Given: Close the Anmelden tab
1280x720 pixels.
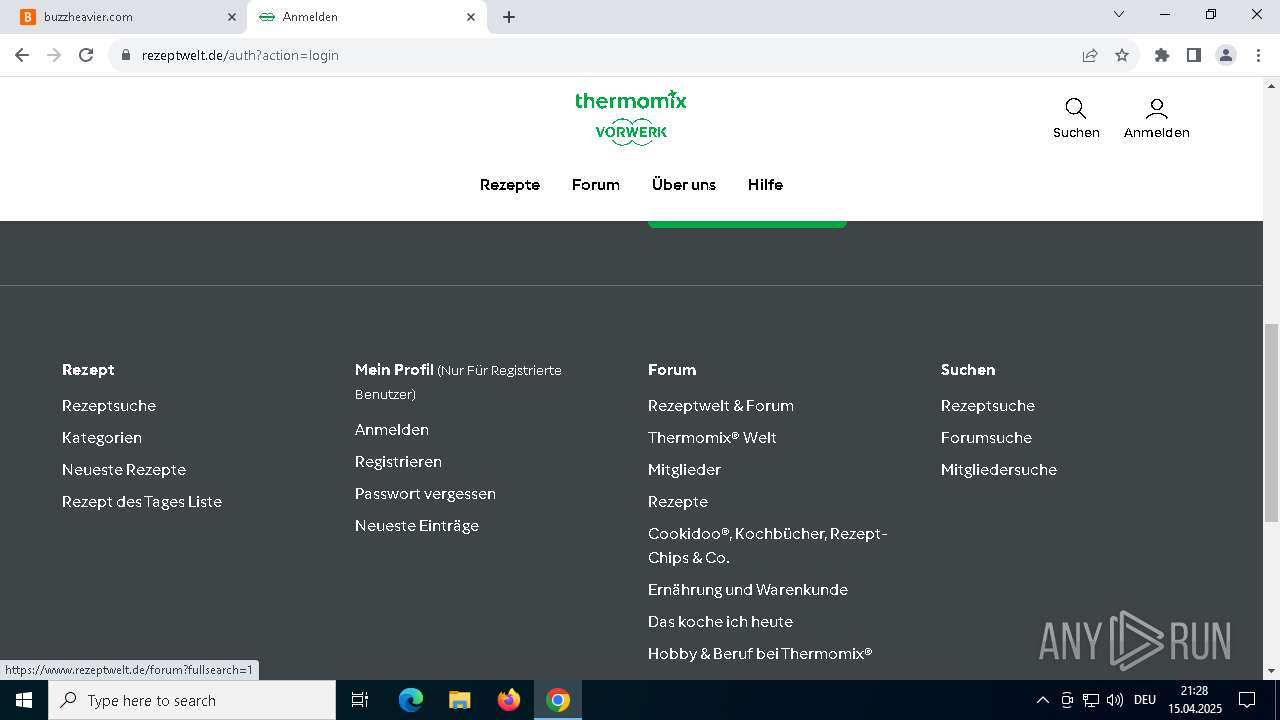Looking at the screenshot, I should (x=471, y=17).
